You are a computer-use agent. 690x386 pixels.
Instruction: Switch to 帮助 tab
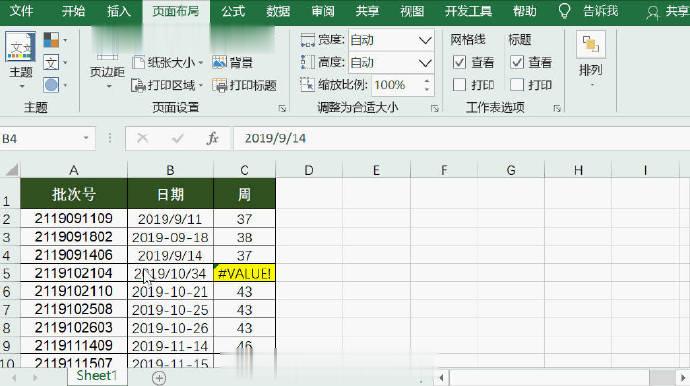[x=525, y=11]
